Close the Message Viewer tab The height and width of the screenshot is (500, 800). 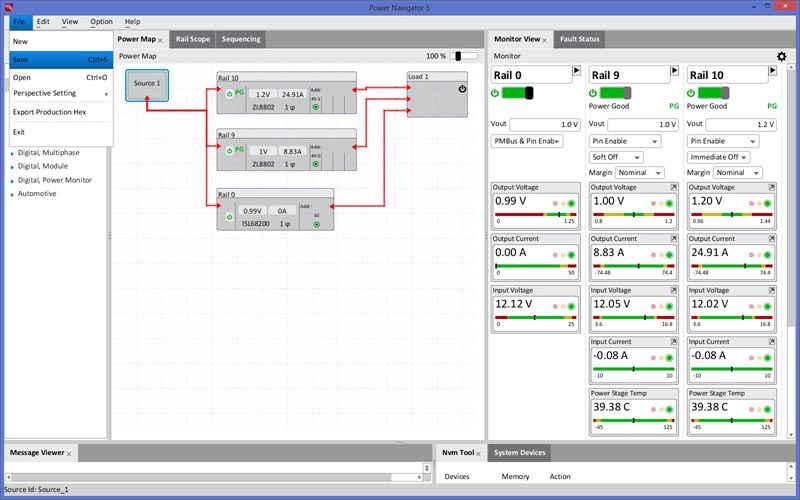(x=69, y=454)
